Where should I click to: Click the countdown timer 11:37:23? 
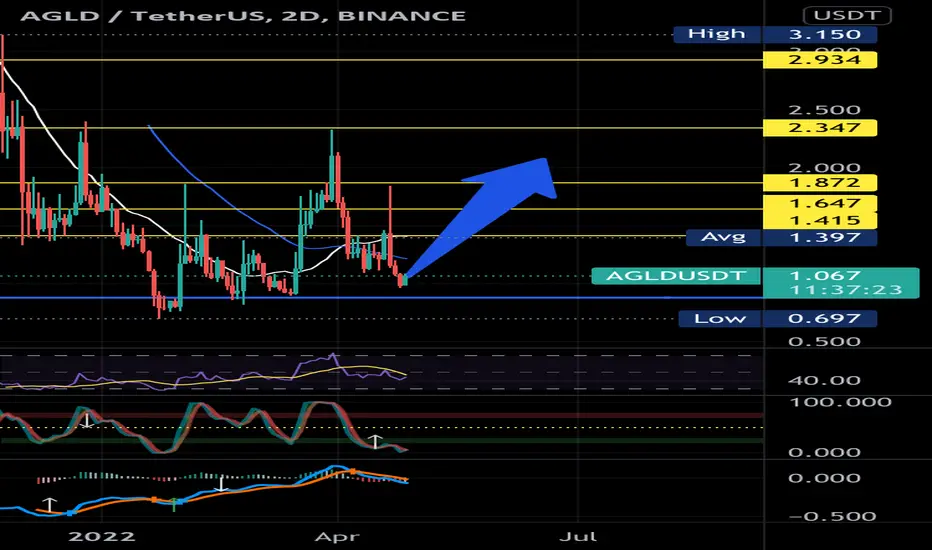(846, 290)
